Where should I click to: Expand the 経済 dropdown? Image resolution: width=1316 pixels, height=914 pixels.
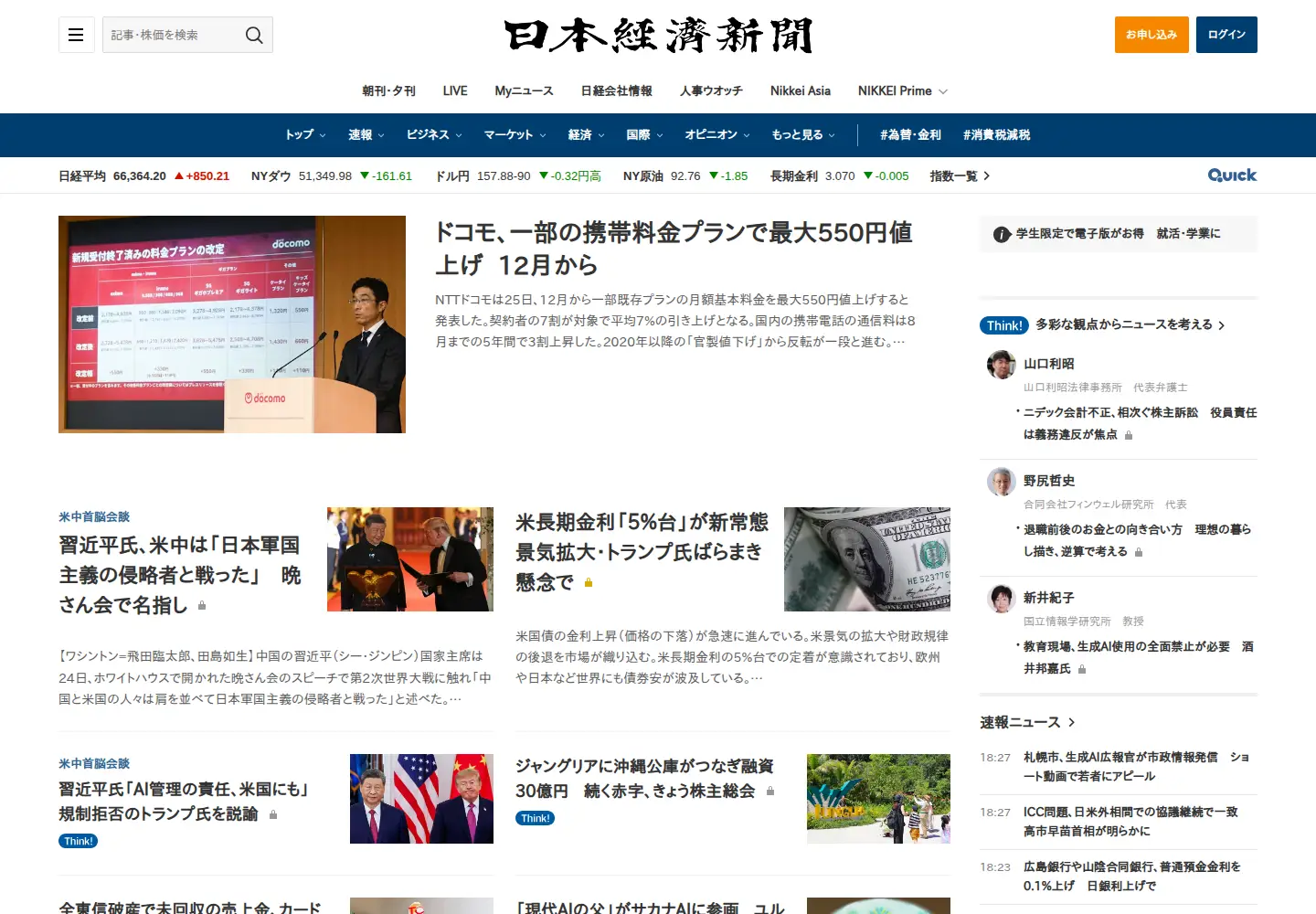point(586,134)
